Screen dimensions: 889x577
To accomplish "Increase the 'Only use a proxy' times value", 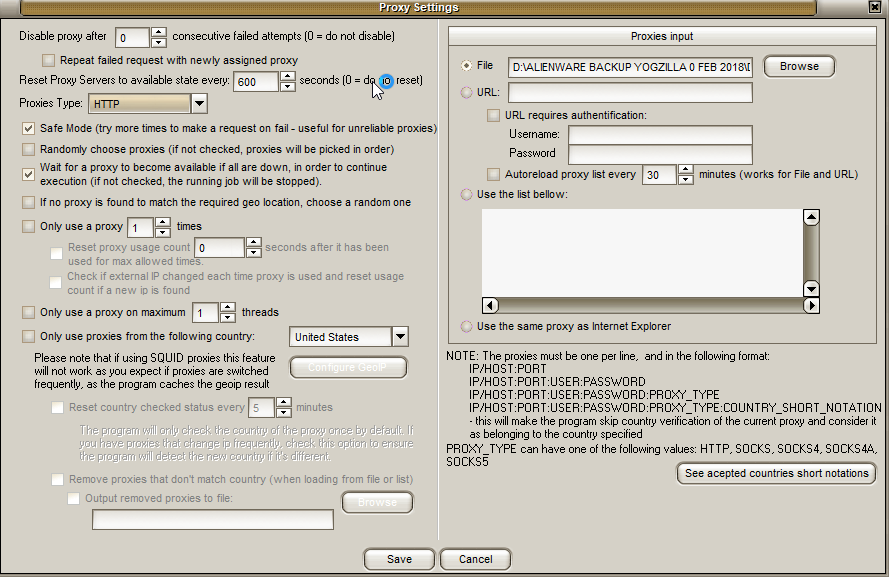I will (163, 222).
